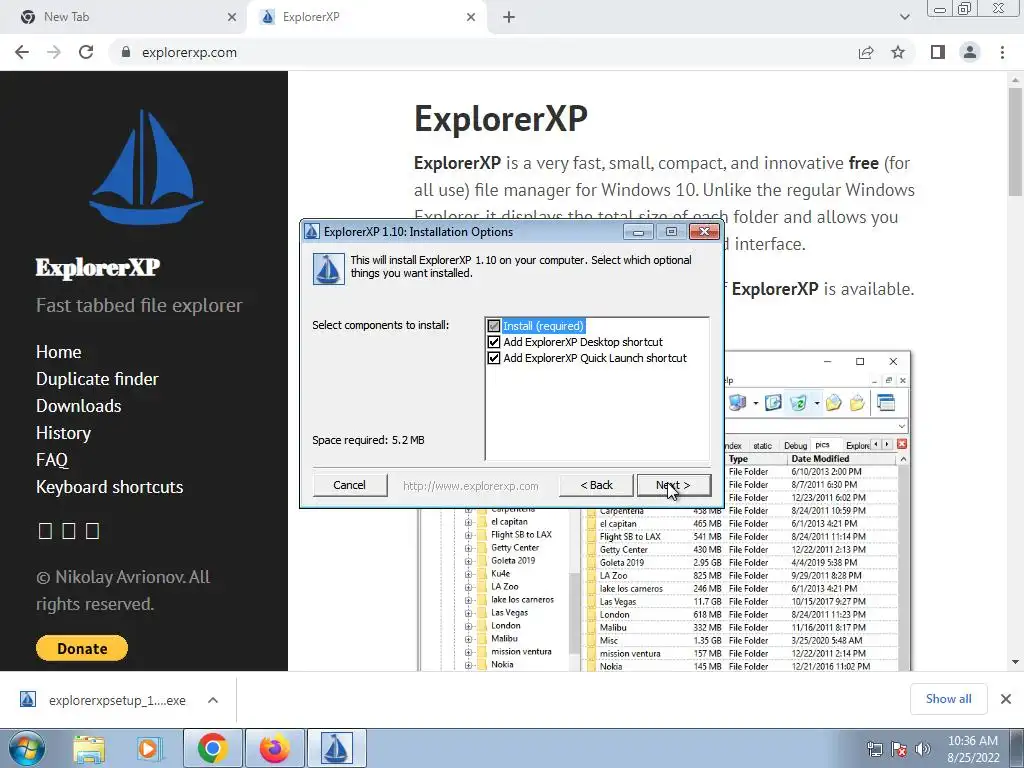Expand the Malibu tree node in screenshot
Screen dimensions: 1024x768
[468, 639]
